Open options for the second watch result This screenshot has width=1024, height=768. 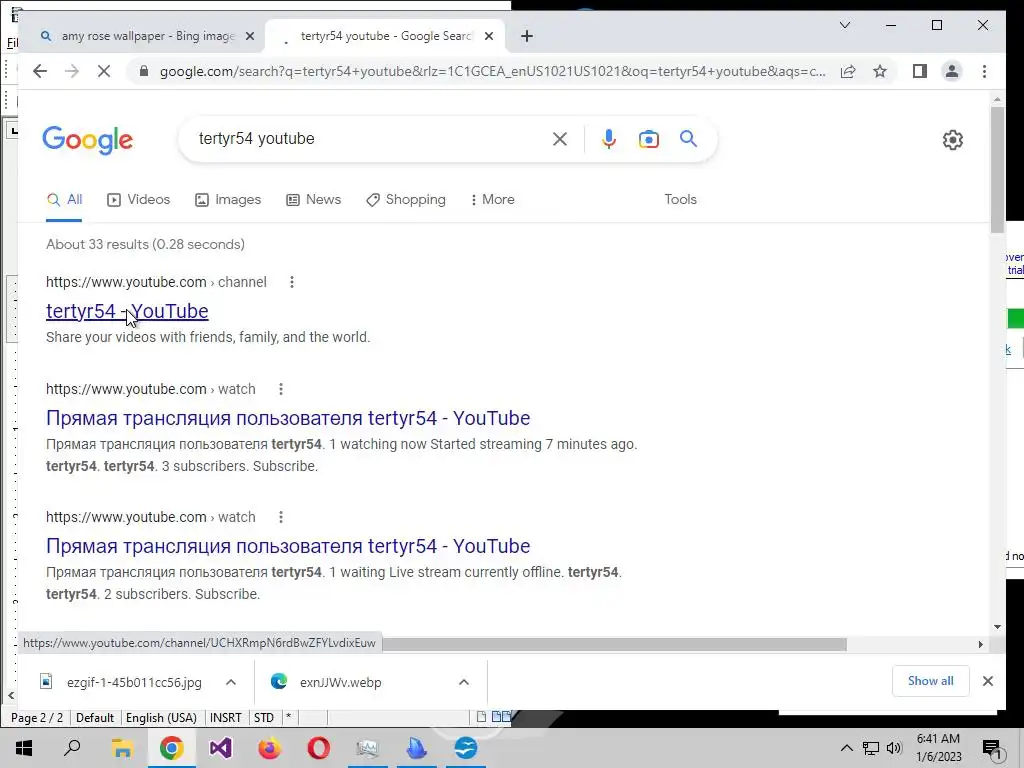pyautogui.click(x=281, y=517)
